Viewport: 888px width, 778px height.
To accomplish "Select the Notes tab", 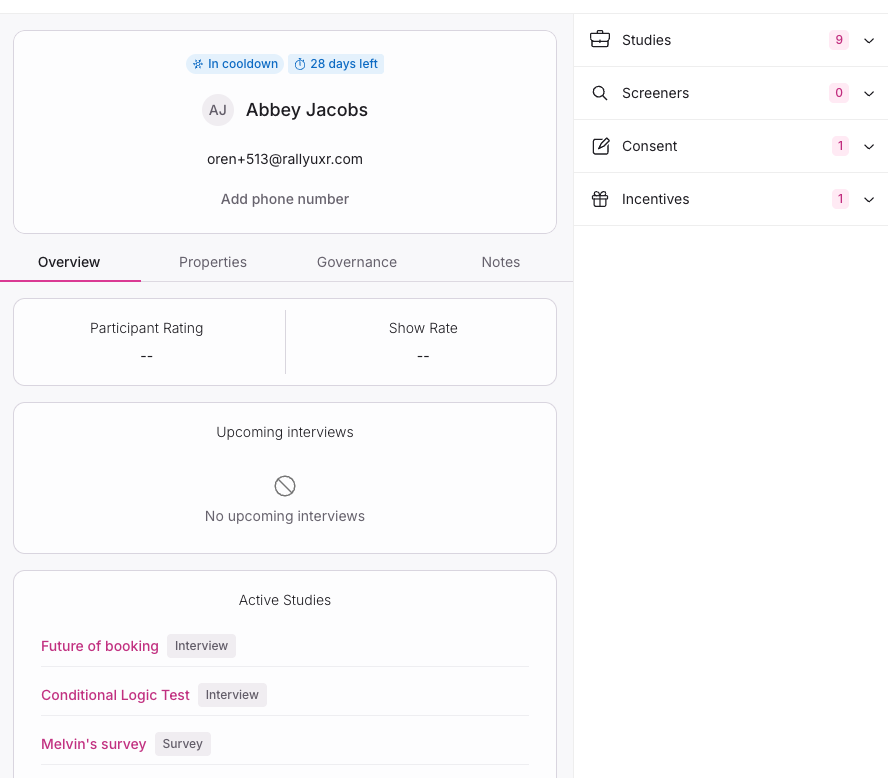I will click(501, 262).
